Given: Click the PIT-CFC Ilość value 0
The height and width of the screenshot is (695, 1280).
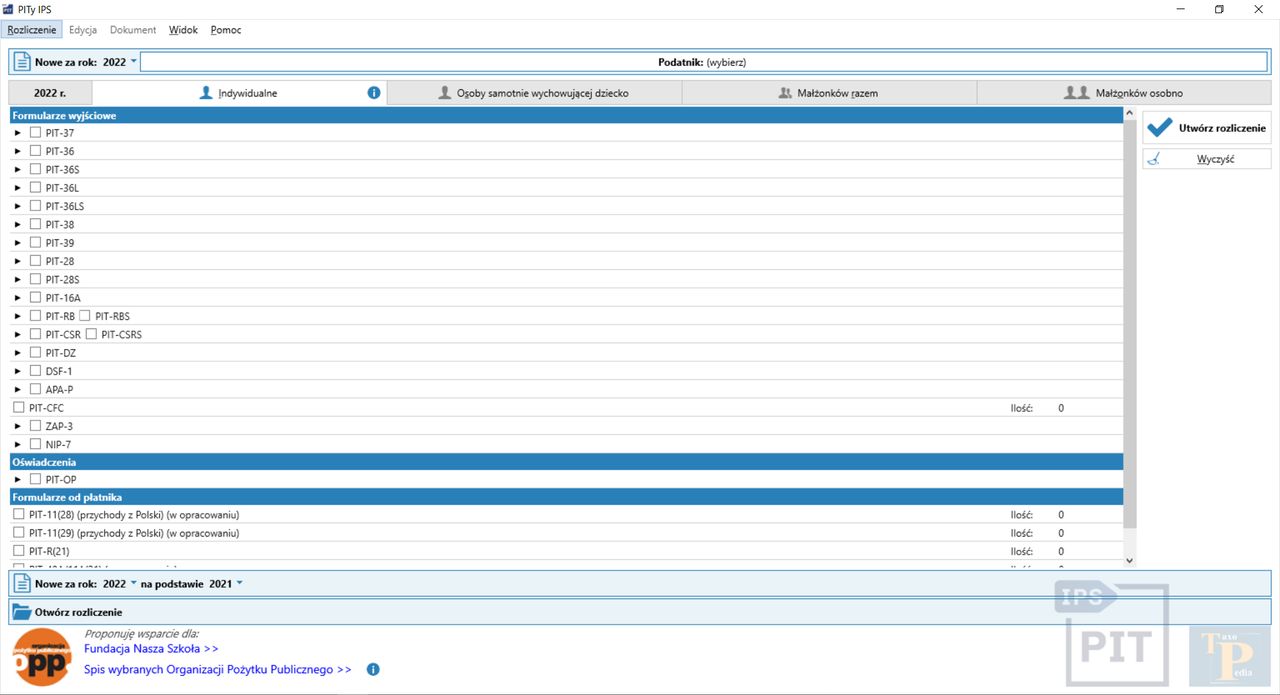Looking at the screenshot, I should point(1061,408).
